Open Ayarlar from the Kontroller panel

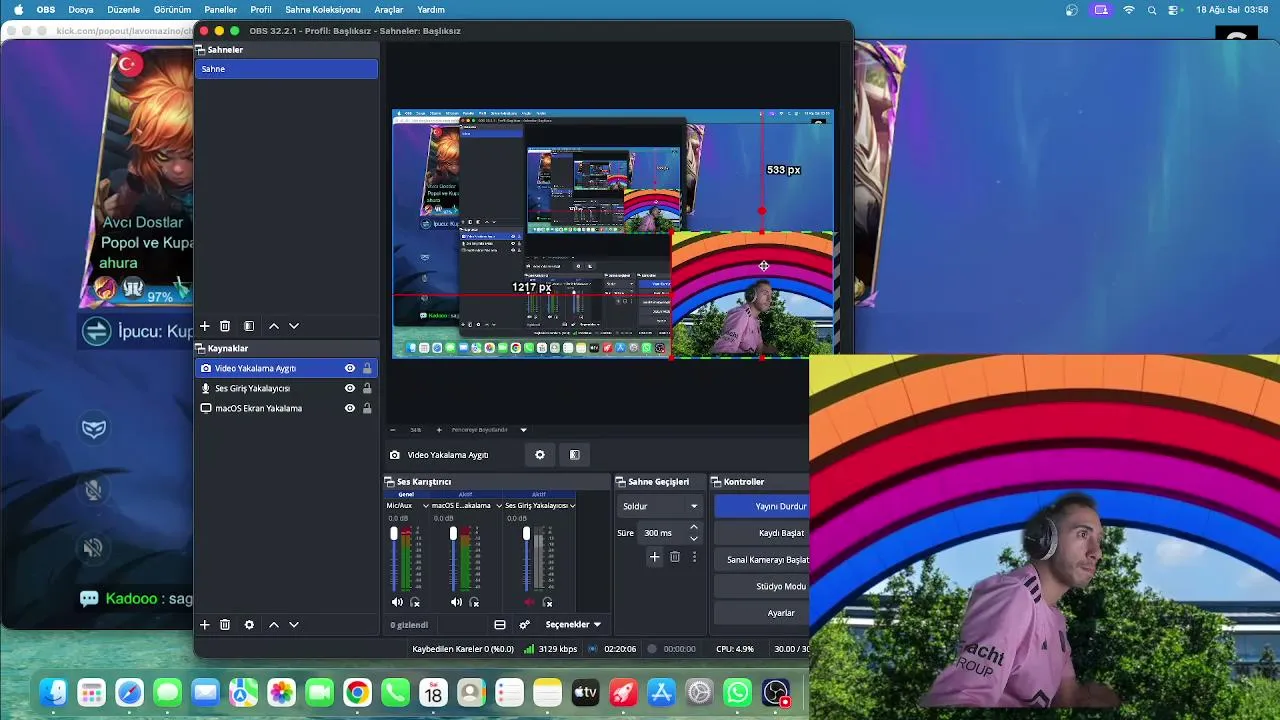coord(762,613)
